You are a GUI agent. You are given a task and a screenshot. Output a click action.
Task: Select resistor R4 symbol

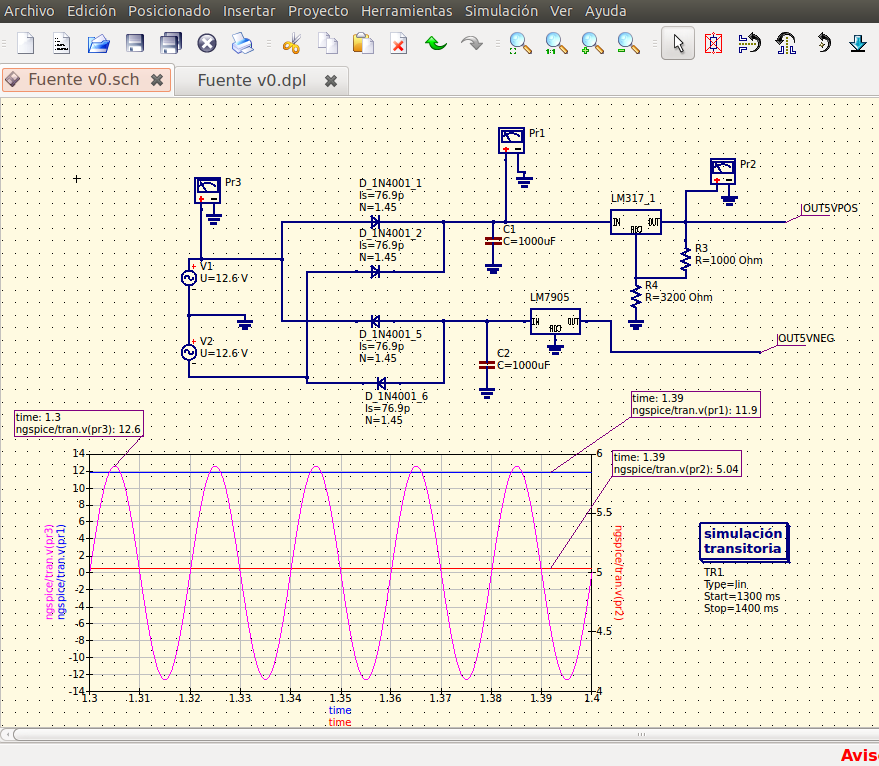tap(636, 297)
